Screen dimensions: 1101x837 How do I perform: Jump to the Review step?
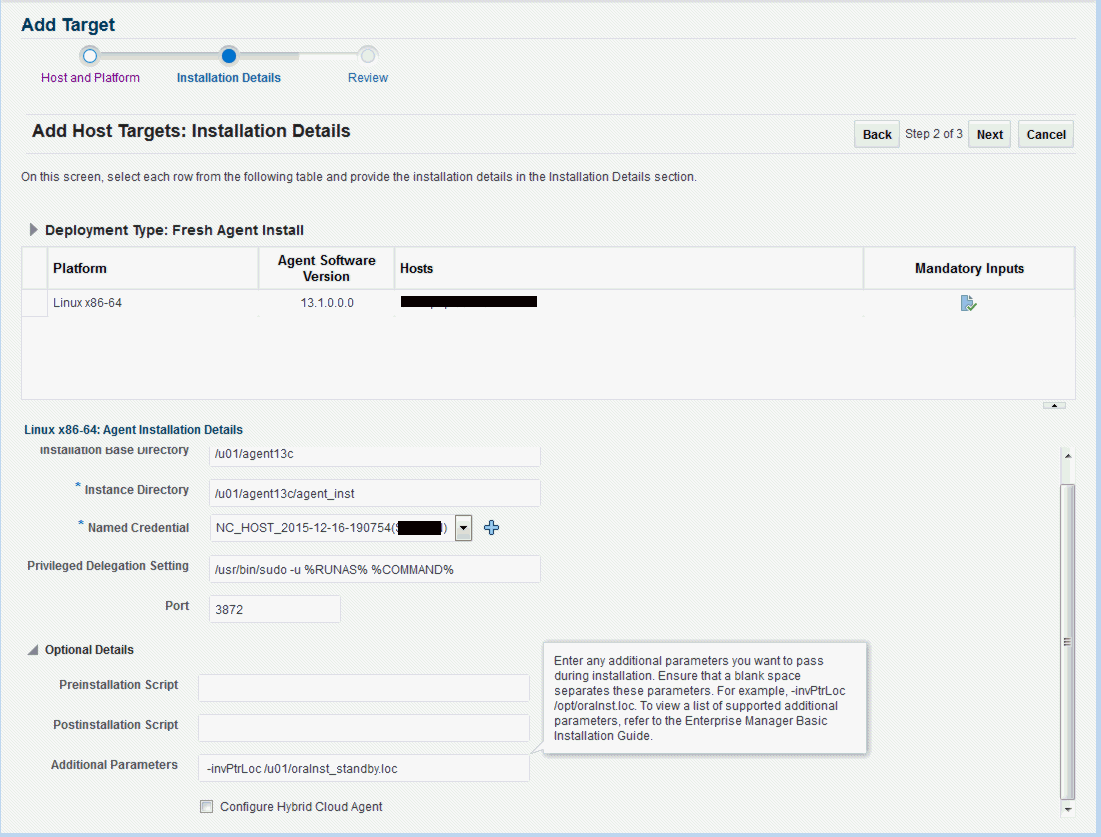[368, 78]
